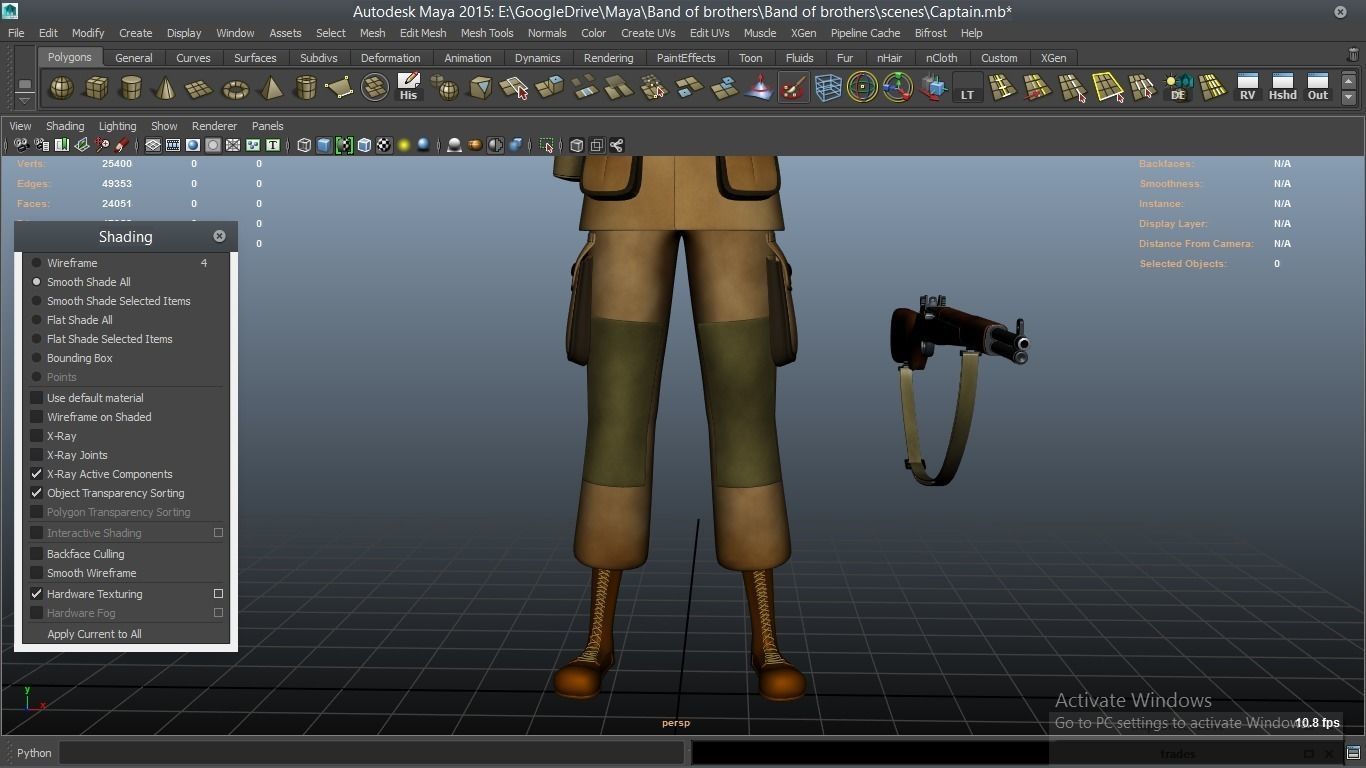Create a polygon torus from the shelf

235,88
